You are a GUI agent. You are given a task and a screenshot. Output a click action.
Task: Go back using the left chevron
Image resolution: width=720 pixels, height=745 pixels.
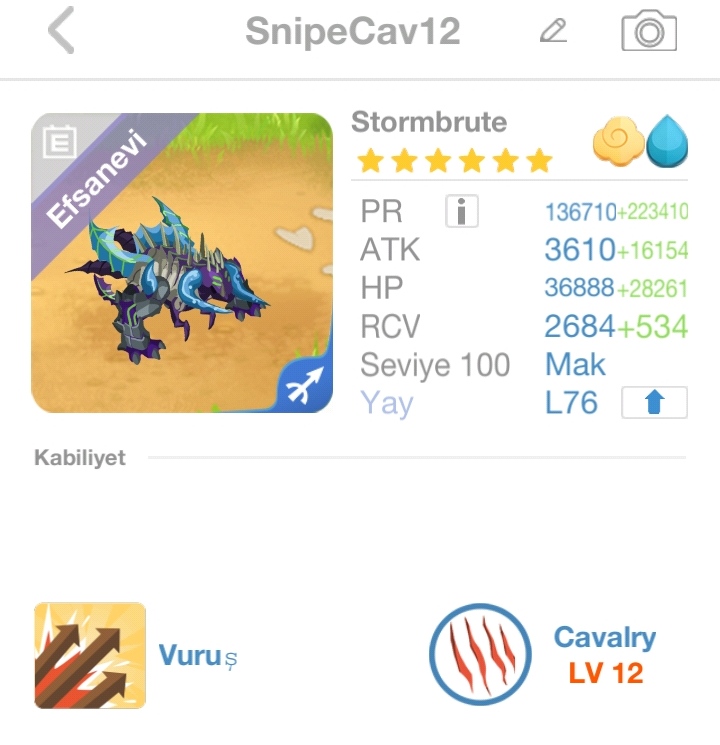[61, 30]
